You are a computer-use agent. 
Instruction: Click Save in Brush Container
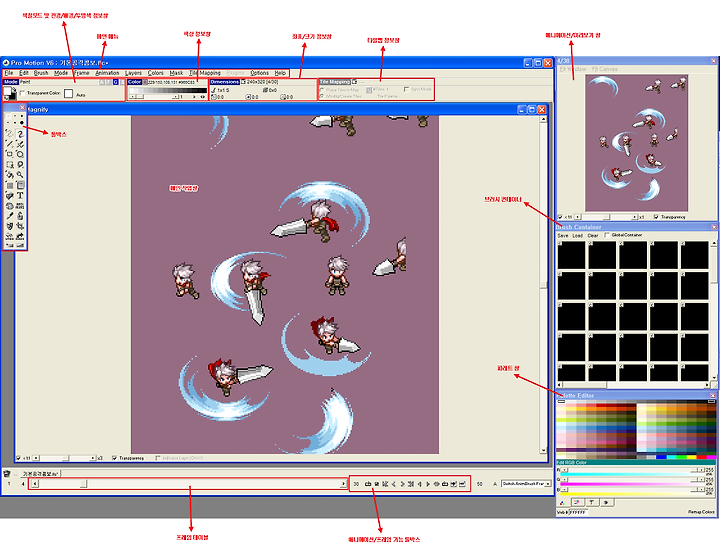point(563,235)
